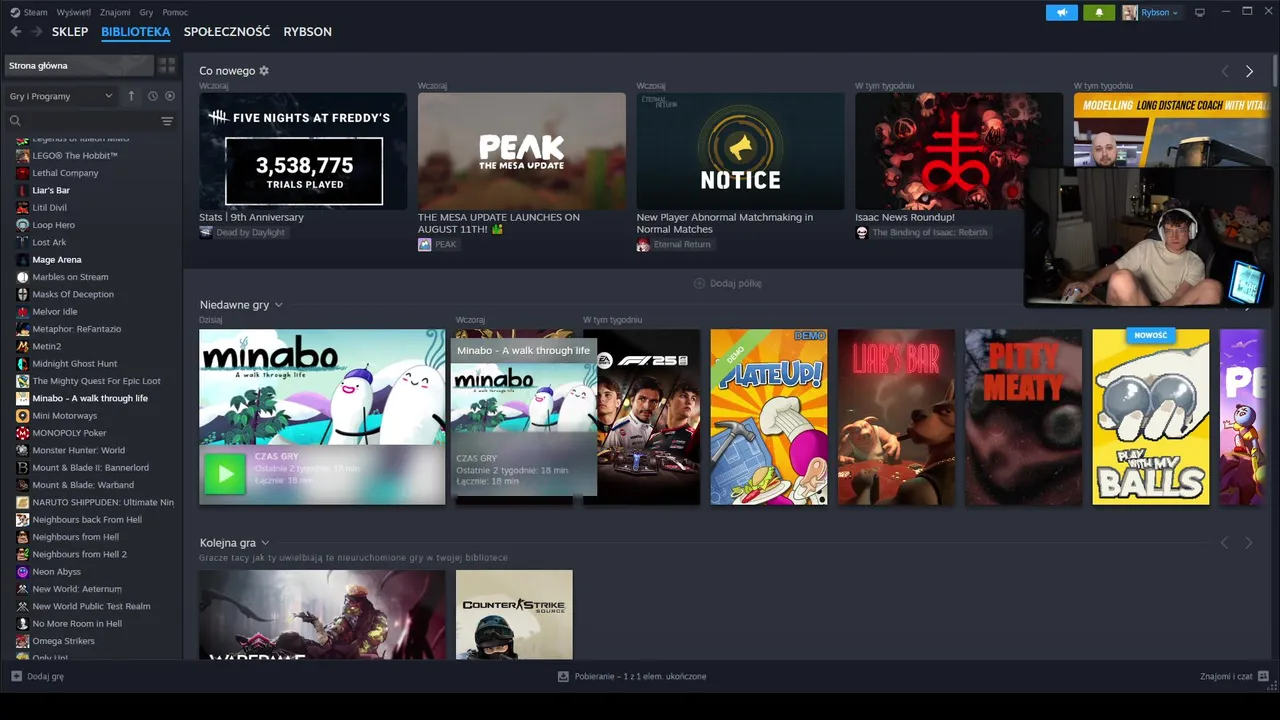
Task: Toggle sort by recent activity clock icon
Action: click(x=153, y=96)
